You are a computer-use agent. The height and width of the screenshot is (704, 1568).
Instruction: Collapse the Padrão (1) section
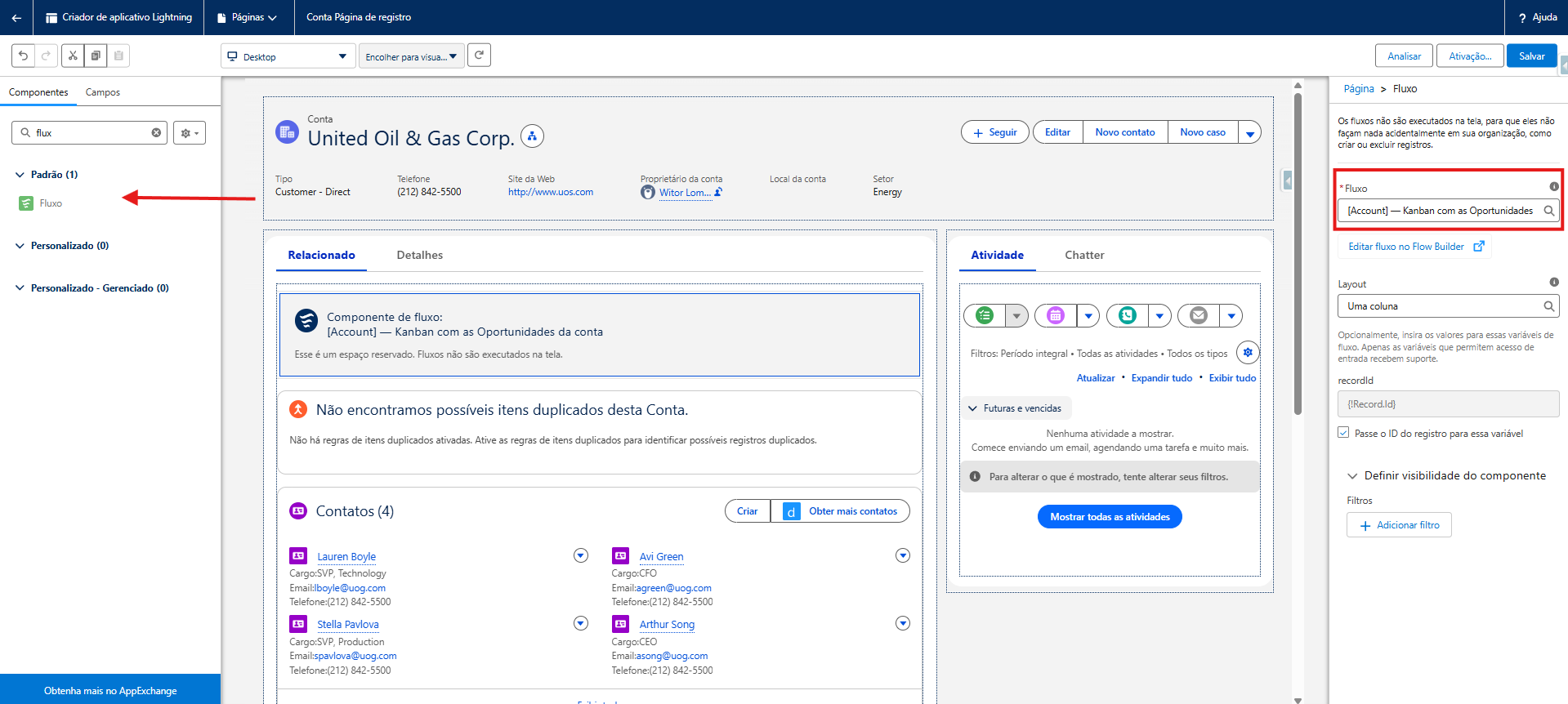pos(20,175)
